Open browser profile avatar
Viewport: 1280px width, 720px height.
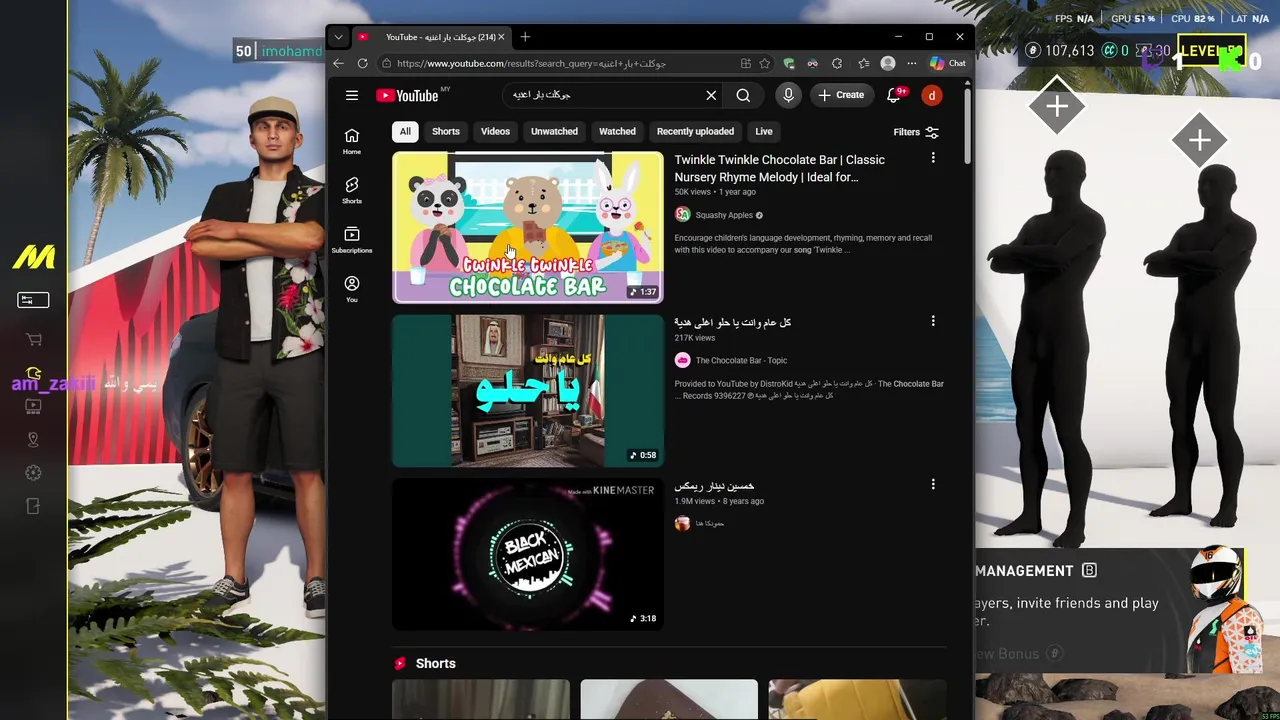click(887, 63)
